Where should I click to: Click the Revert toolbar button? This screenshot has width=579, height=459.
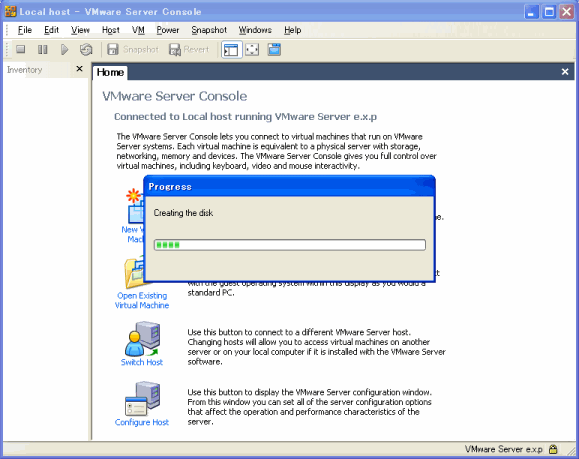[189, 49]
